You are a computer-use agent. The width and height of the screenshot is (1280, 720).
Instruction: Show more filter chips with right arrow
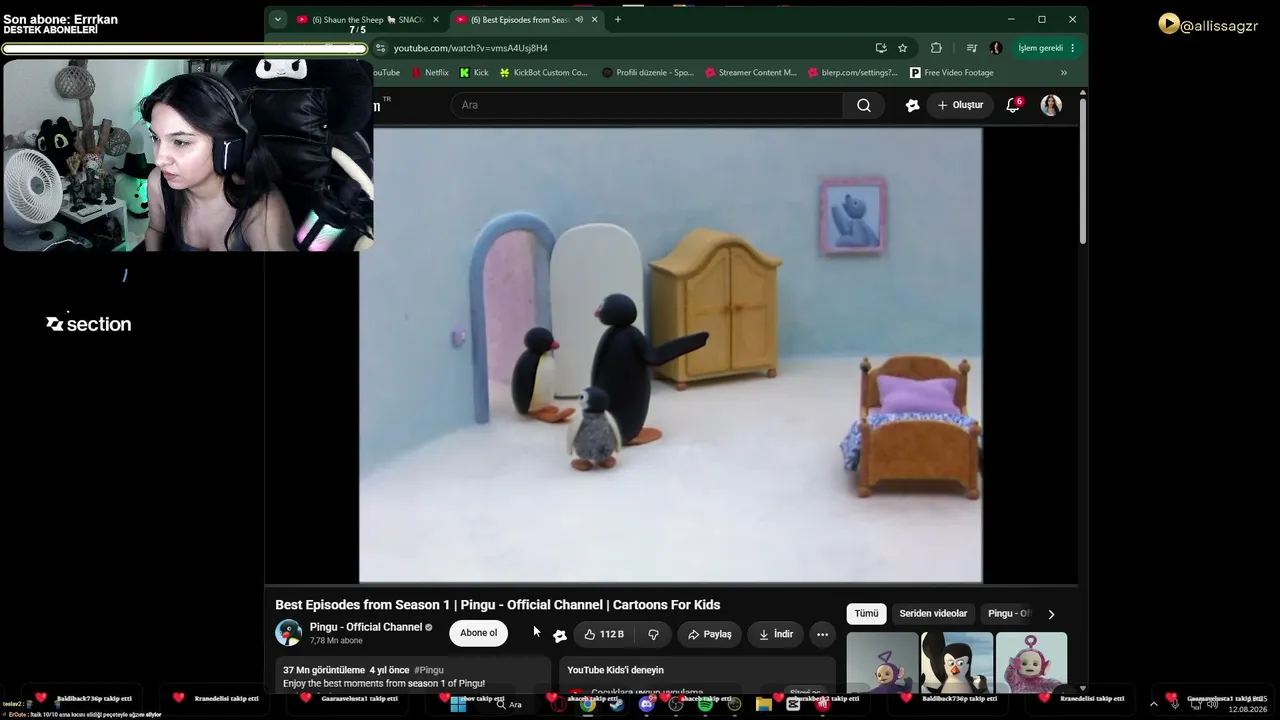pos(1051,614)
